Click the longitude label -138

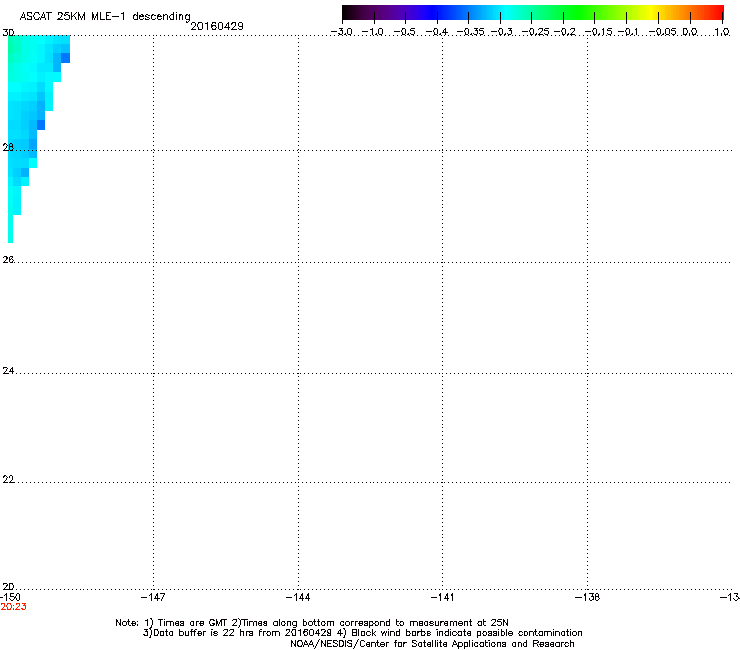(588, 598)
